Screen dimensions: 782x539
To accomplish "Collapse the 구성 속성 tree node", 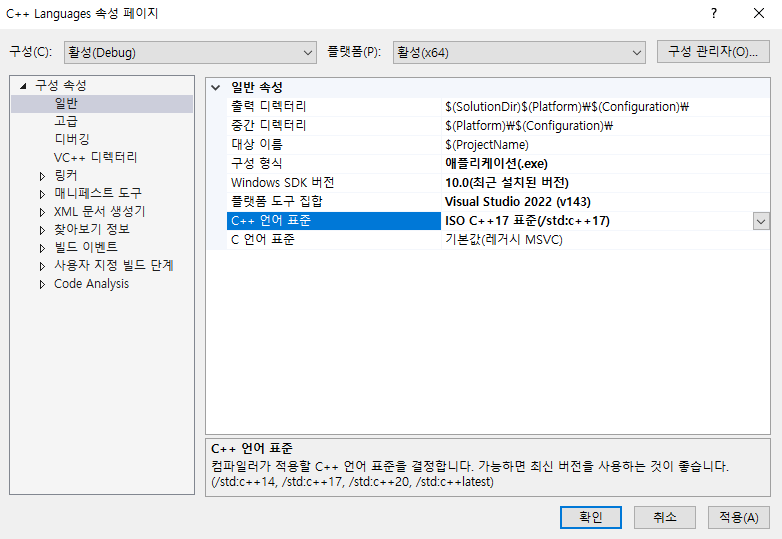I will 23,86.
